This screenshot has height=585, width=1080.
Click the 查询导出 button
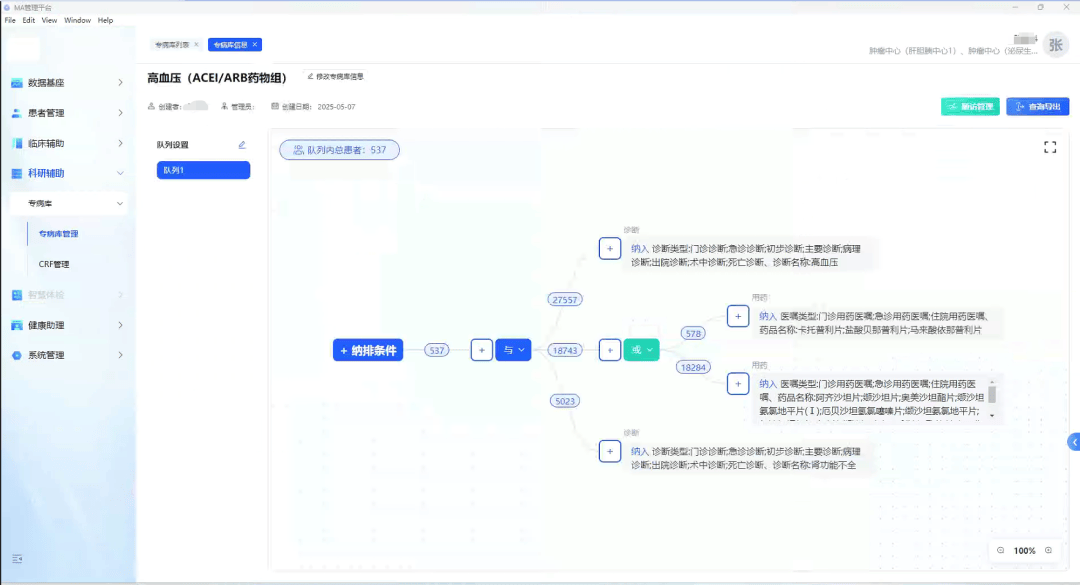[1038, 107]
